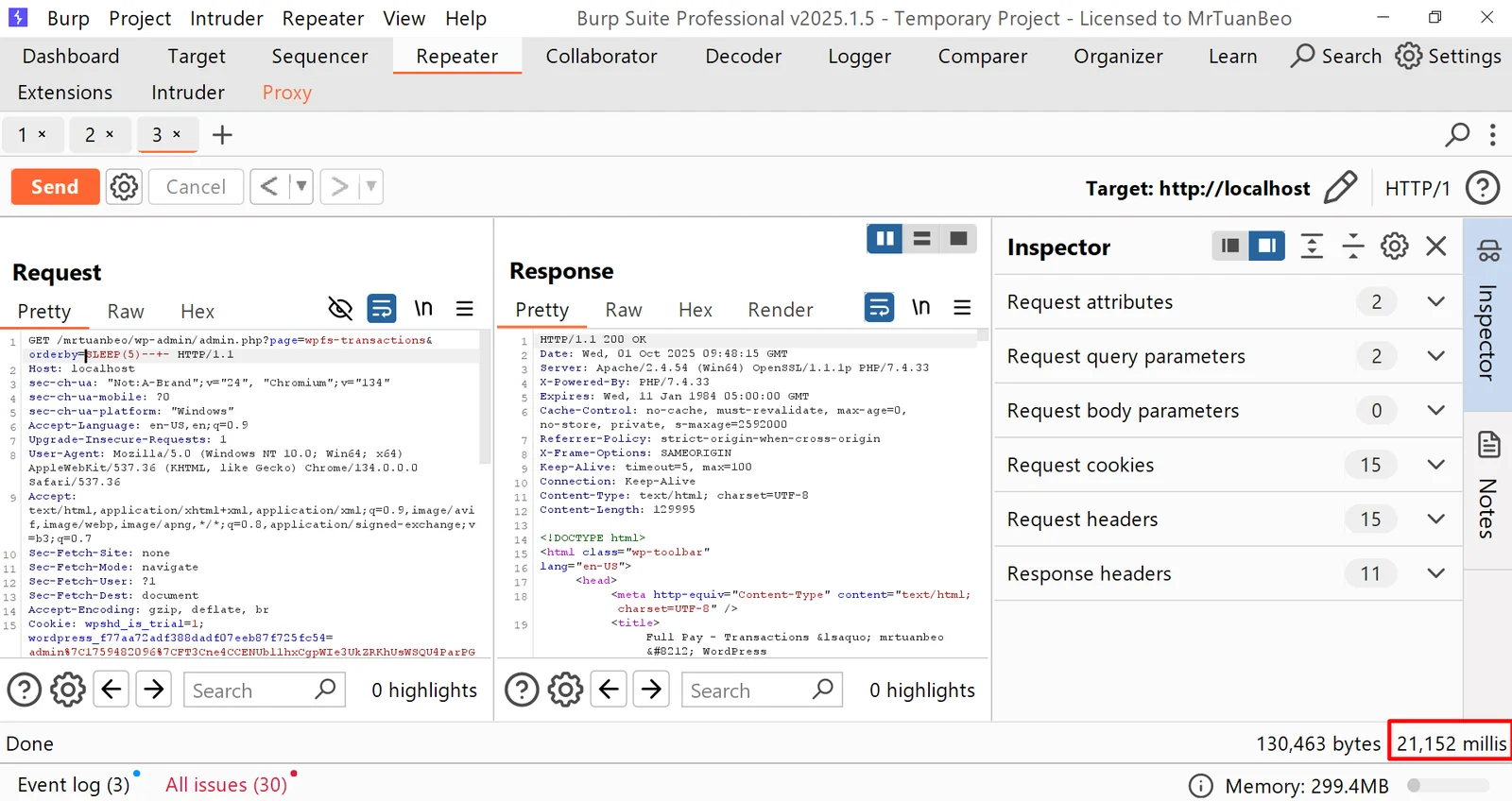1512x801 pixels.
Task: Open the Repeater help question mark icon
Action: click(x=1483, y=188)
